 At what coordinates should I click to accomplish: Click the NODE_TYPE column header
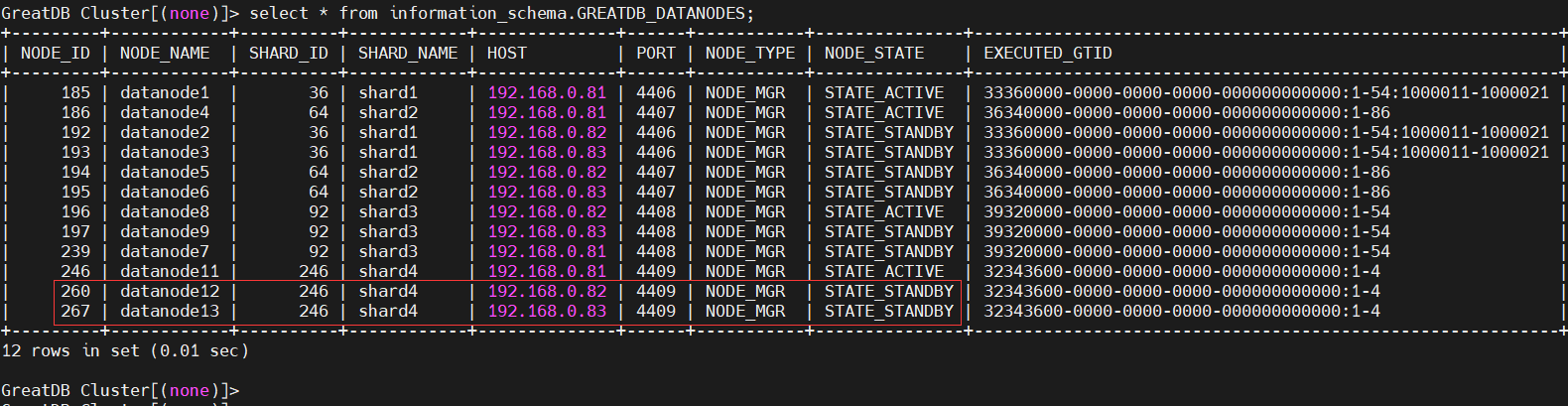point(750,54)
